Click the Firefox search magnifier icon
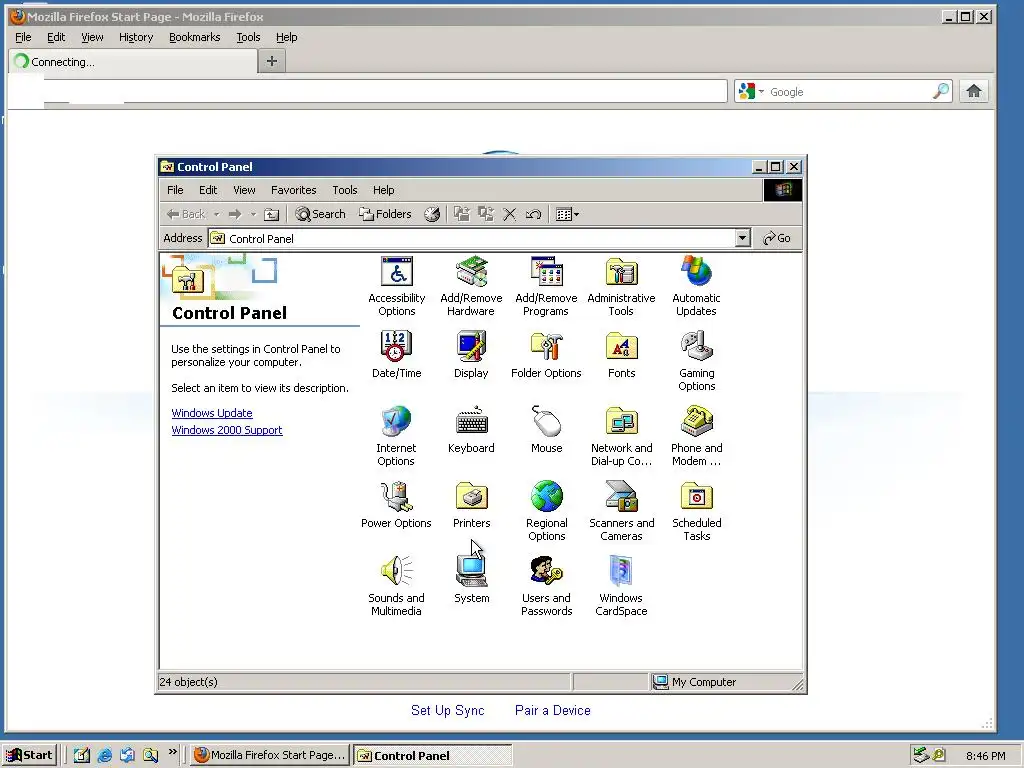Image resolution: width=1024 pixels, height=768 pixels. click(x=940, y=91)
